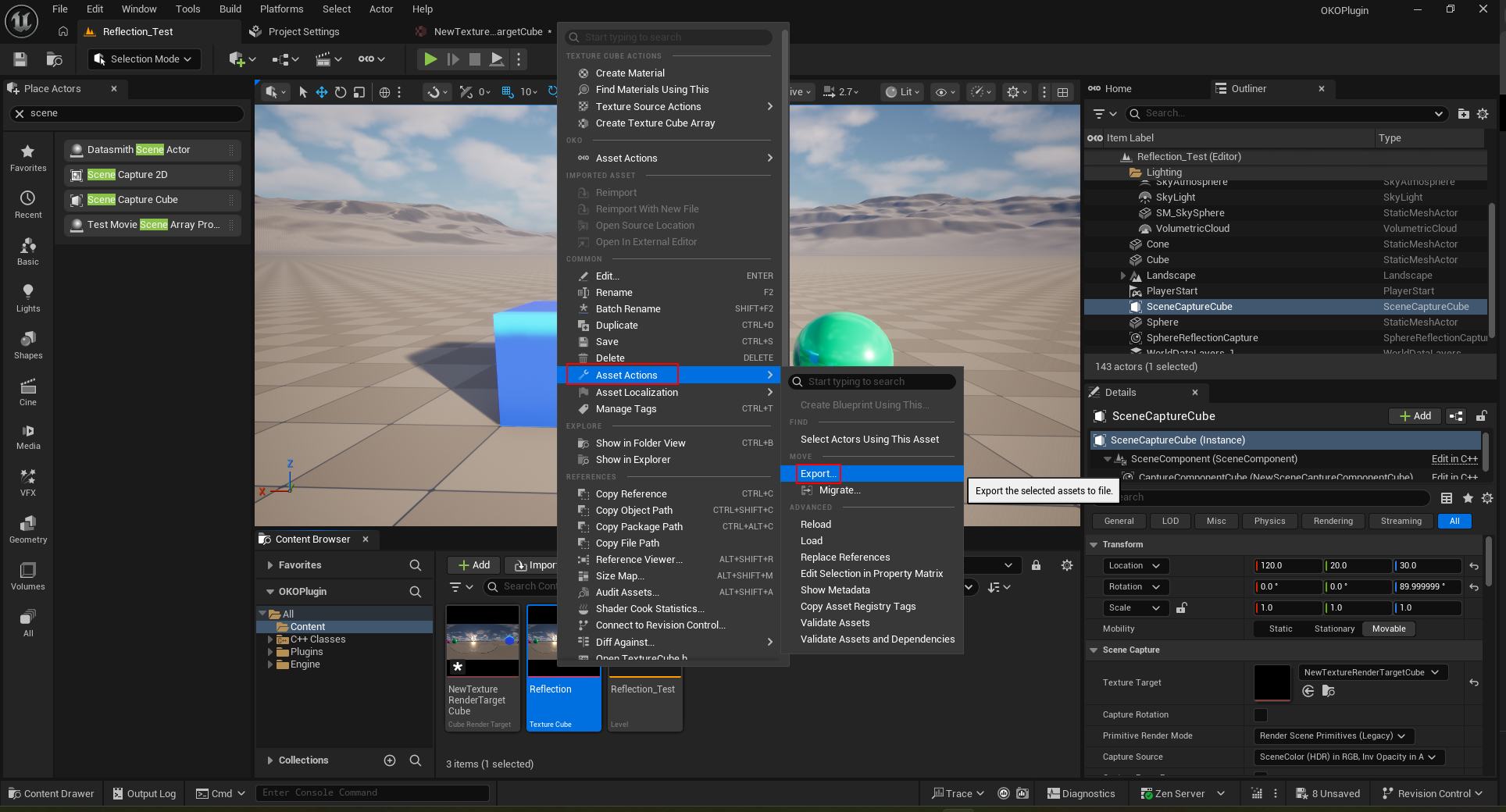The image size is (1506, 812).
Task: Click the Stop simulation icon
Action: coord(474,59)
